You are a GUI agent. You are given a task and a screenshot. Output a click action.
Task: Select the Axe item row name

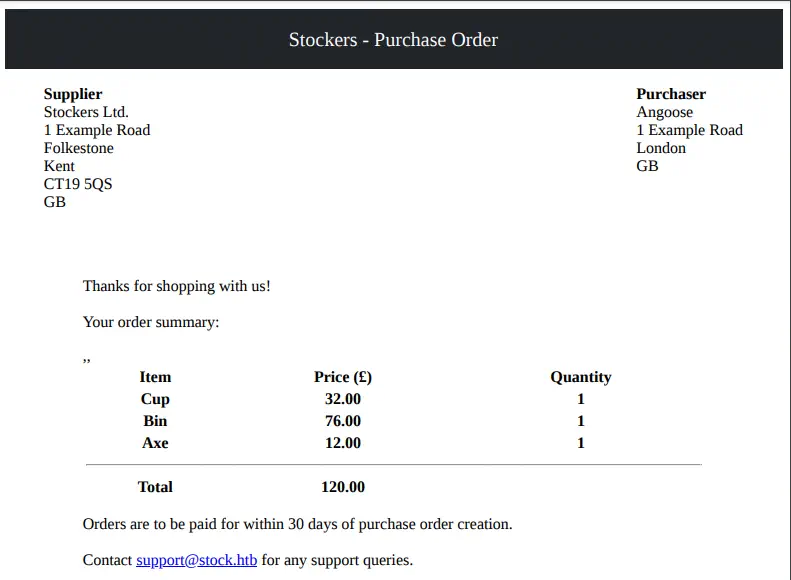(155, 443)
